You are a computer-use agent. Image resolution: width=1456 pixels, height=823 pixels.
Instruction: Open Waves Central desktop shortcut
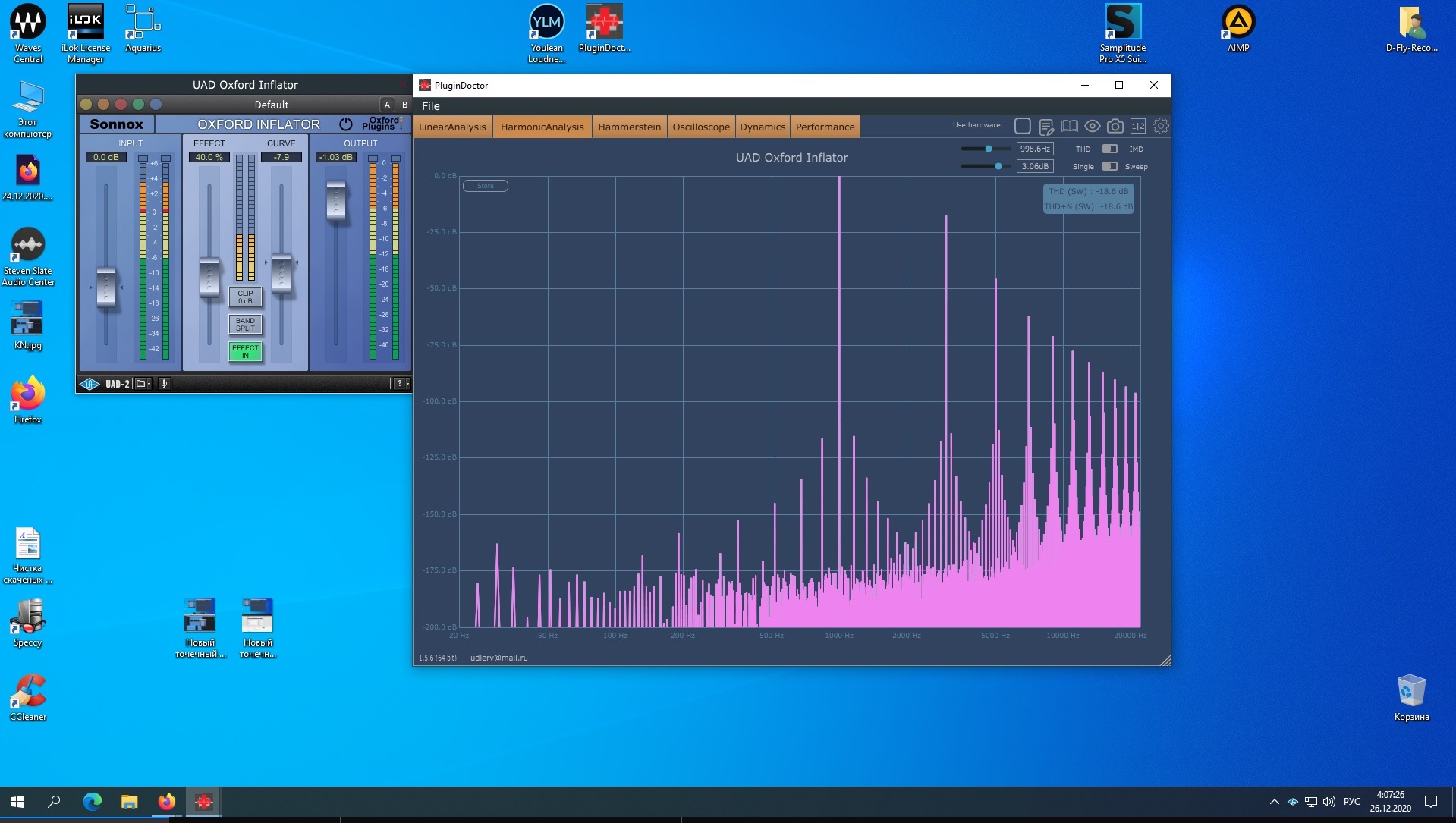pos(28,34)
